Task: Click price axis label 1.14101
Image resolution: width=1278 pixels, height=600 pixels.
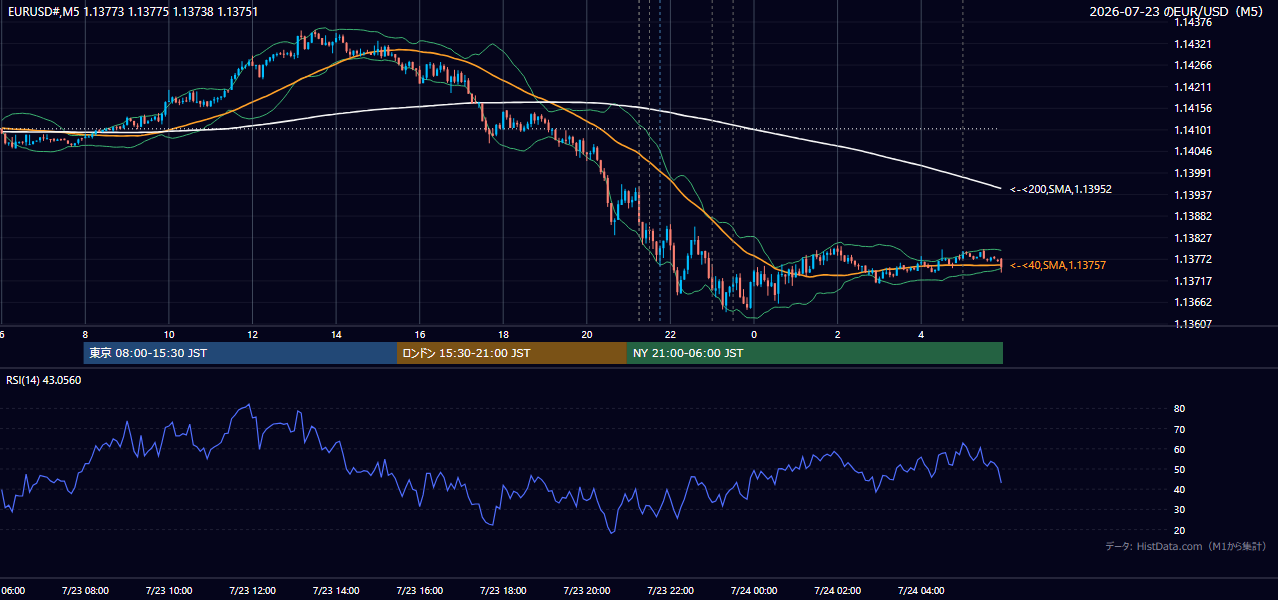Action: 1193,130
